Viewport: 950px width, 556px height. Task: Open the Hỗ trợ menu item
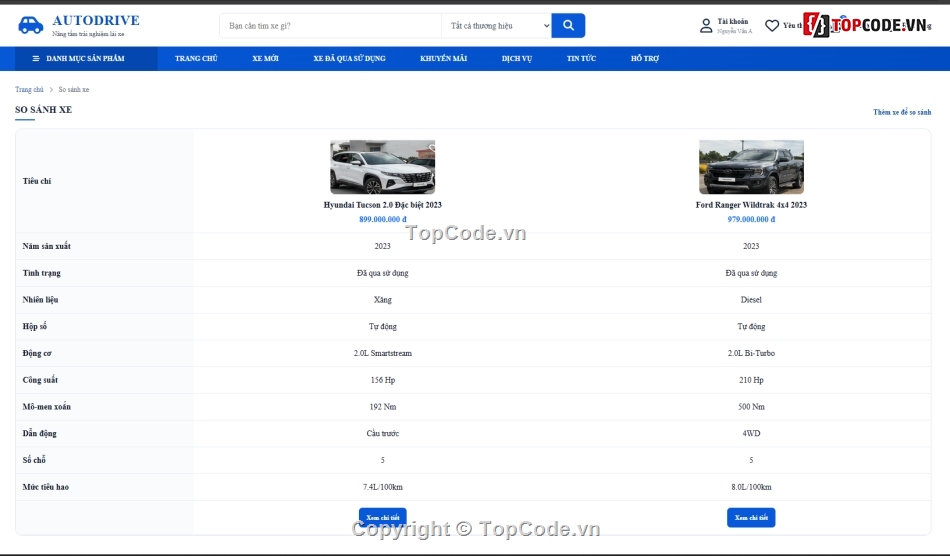tap(645, 59)
